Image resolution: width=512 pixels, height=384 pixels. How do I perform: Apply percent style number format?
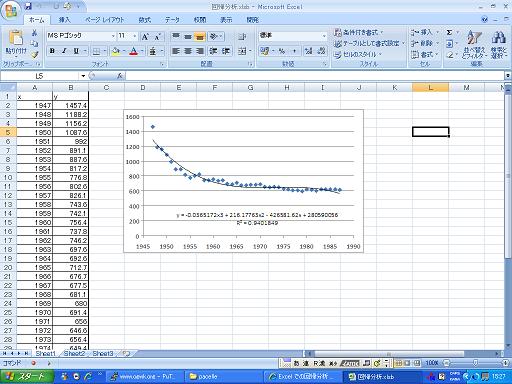click(x=282, y=51)
